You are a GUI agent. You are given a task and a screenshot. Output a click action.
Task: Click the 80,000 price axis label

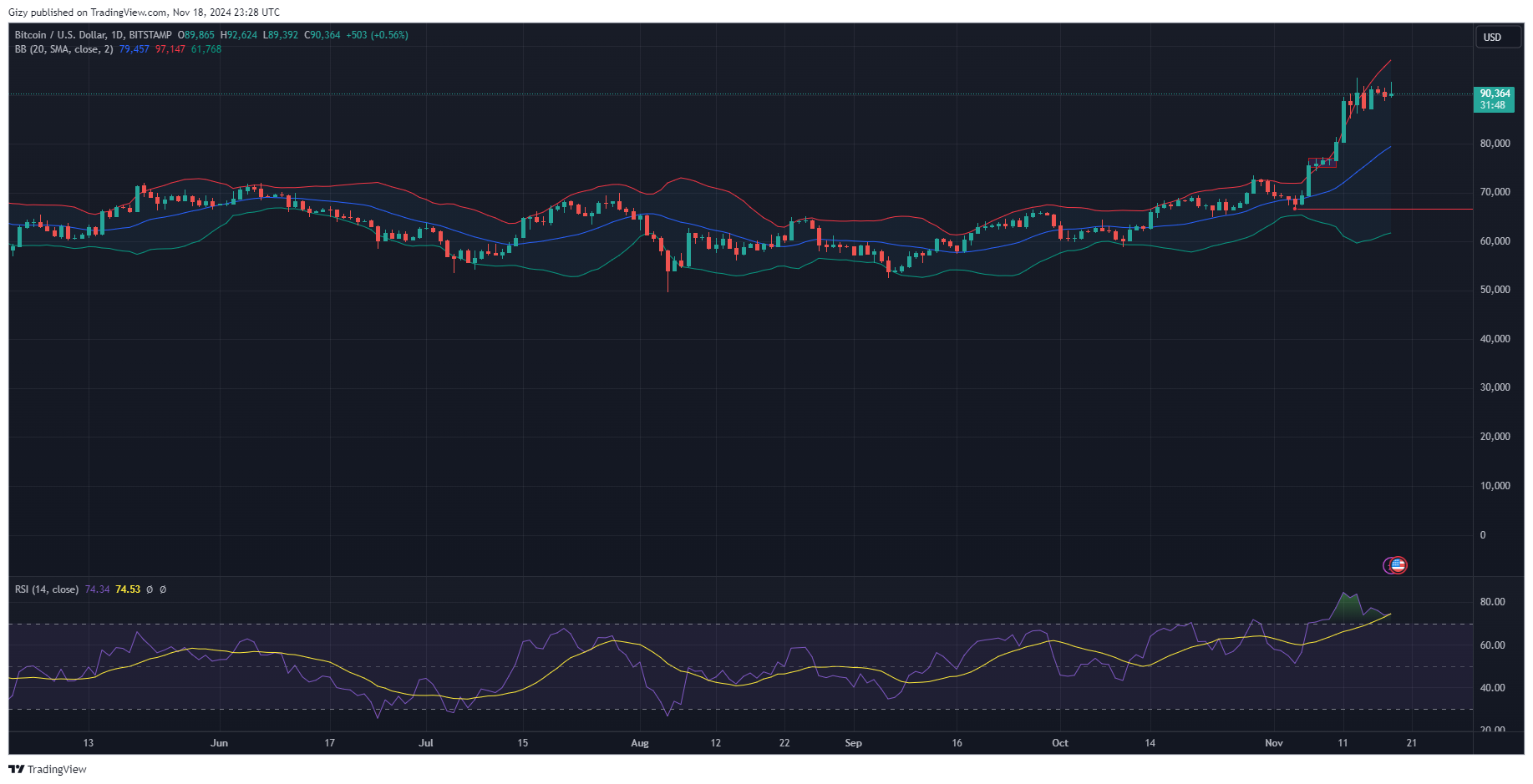click(1495, 144)
